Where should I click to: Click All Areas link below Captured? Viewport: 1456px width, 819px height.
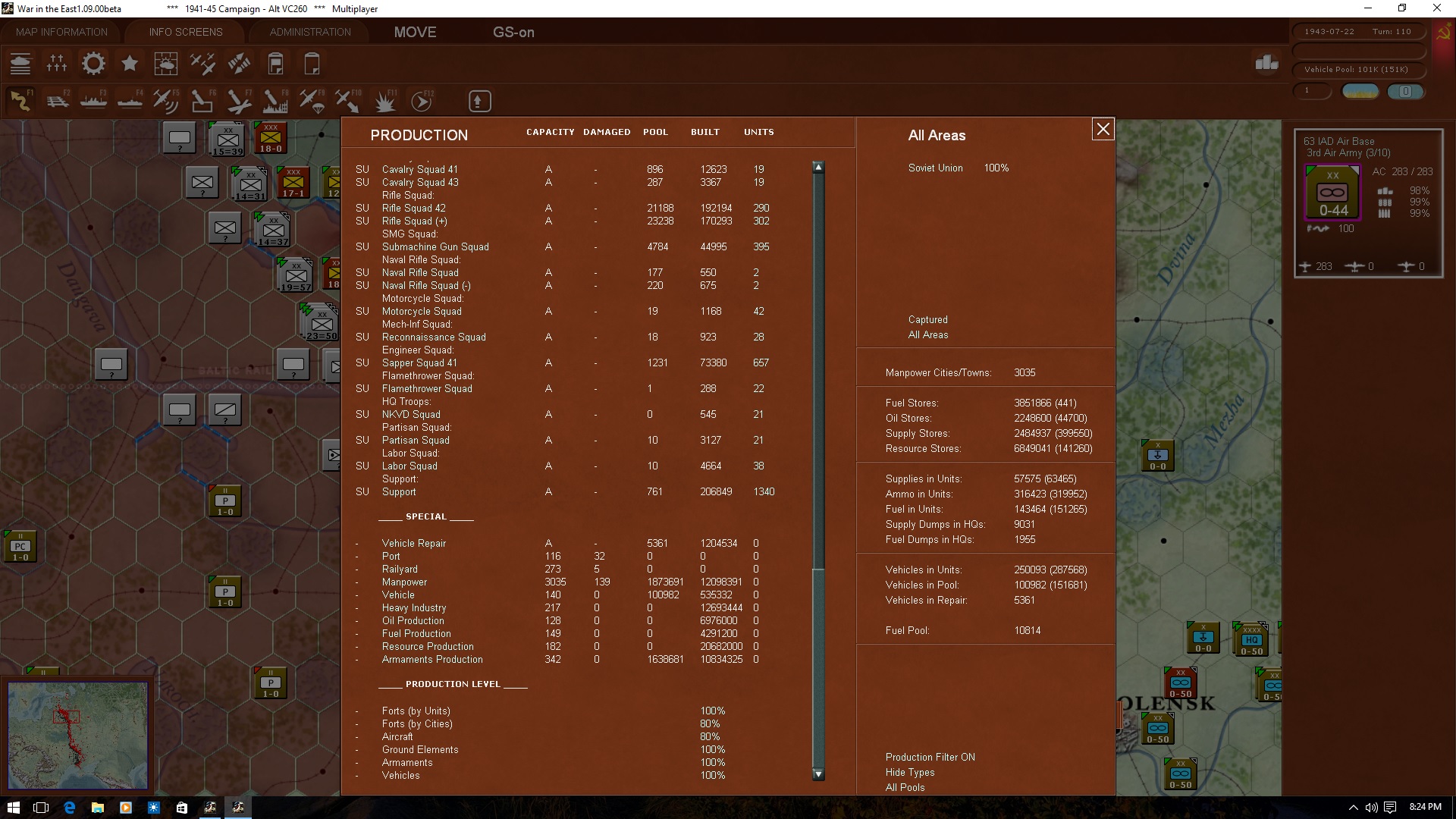coord(927,334)
